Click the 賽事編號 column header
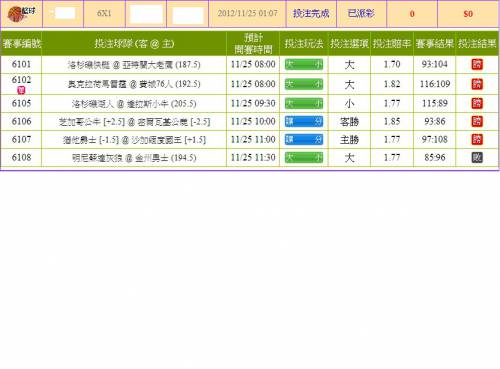Image resolution: width=500 pixels, height=369 pixels. pos(22,43)
